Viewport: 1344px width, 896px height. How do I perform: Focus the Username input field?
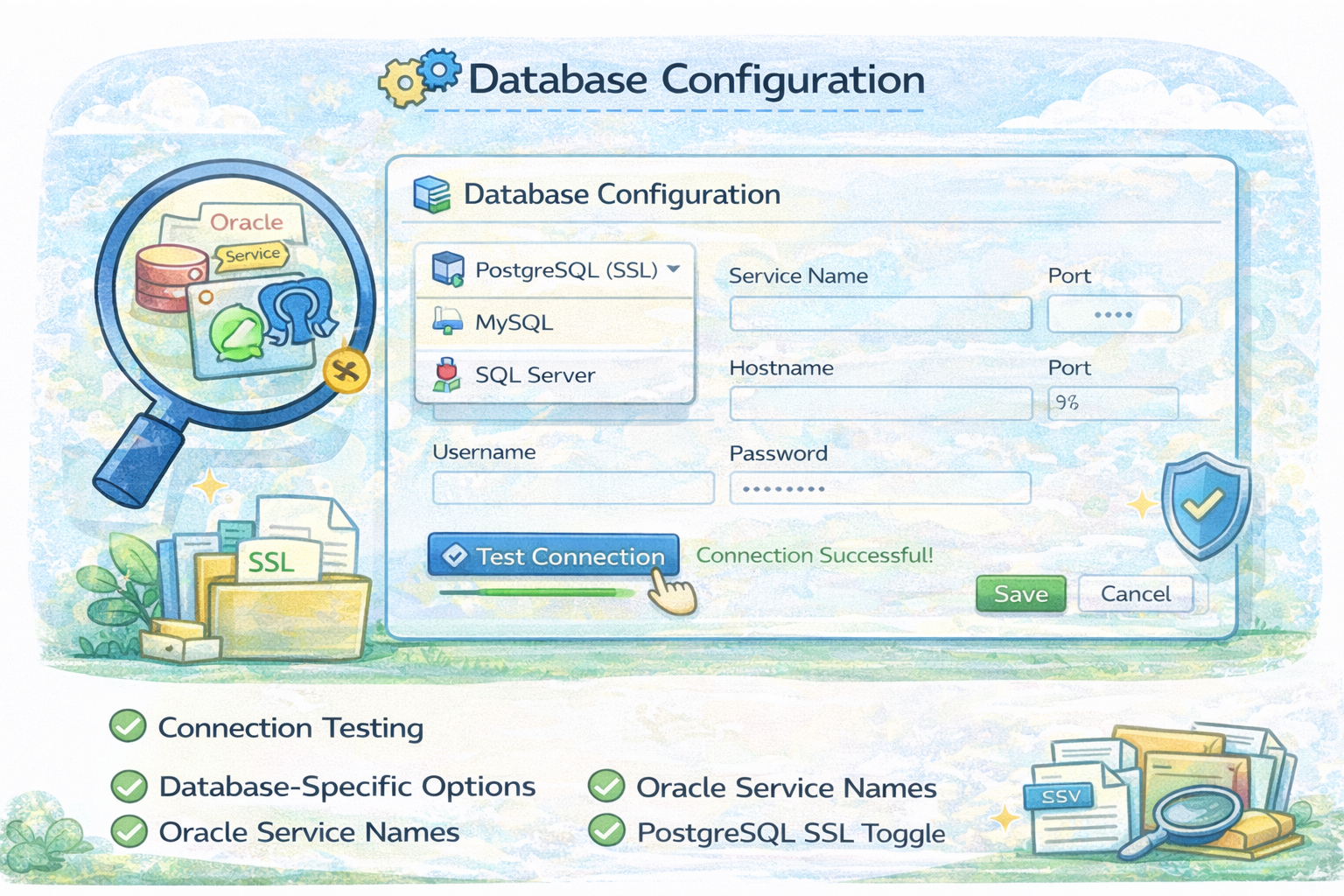click(x=573, y=488)
